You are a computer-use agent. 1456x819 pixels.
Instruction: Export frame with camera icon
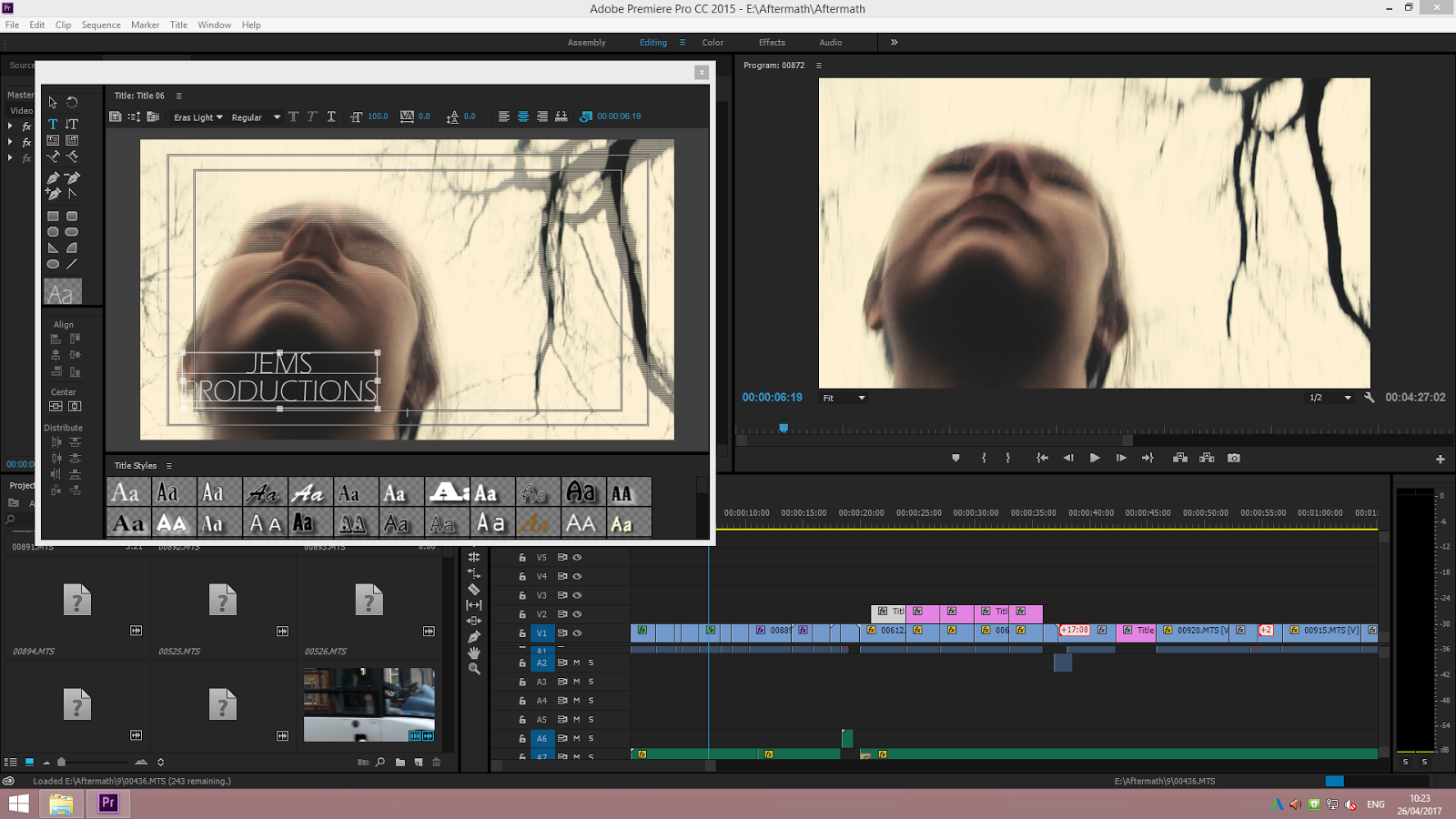(1234, 458)
